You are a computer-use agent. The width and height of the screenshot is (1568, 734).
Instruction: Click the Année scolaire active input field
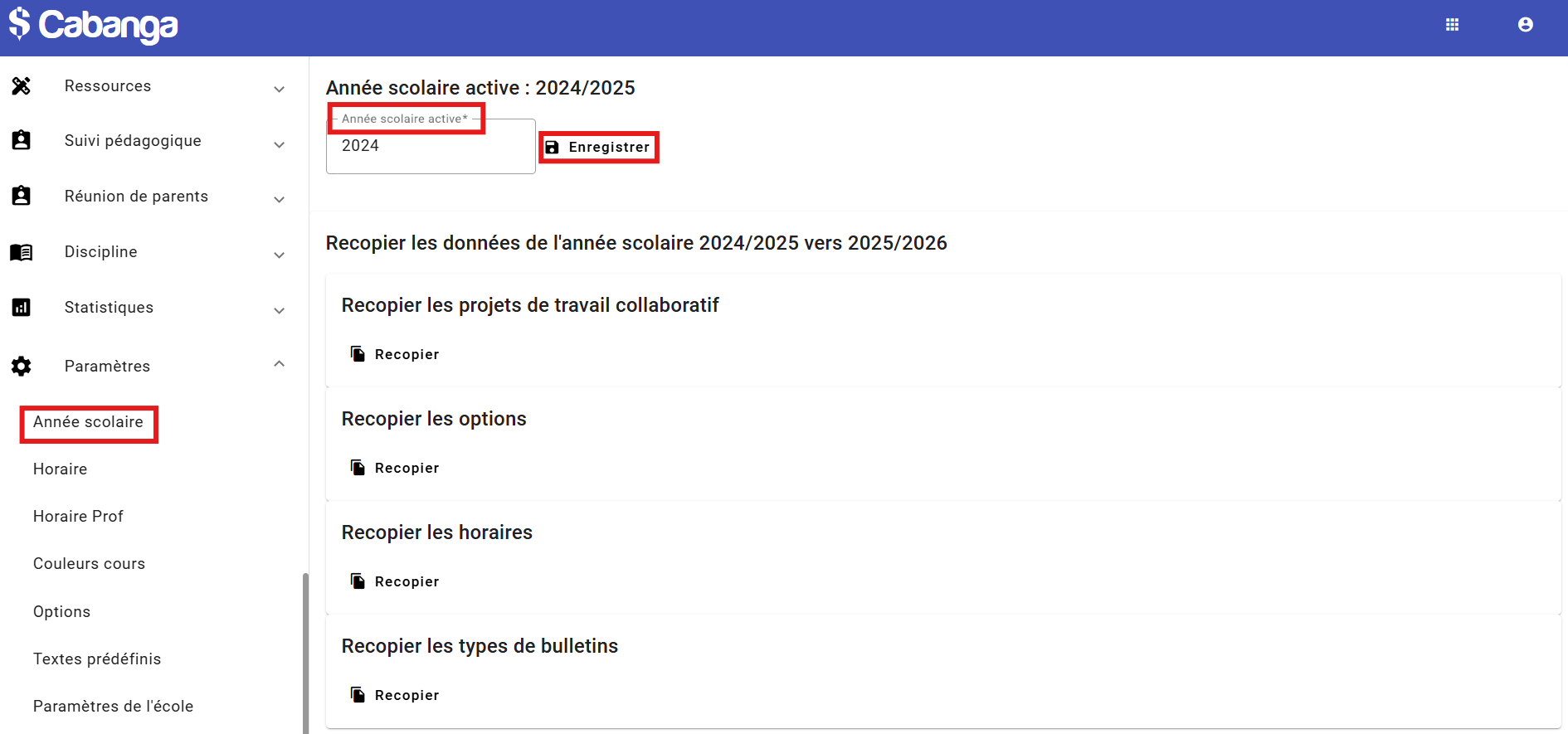click(x=430, y=148)
